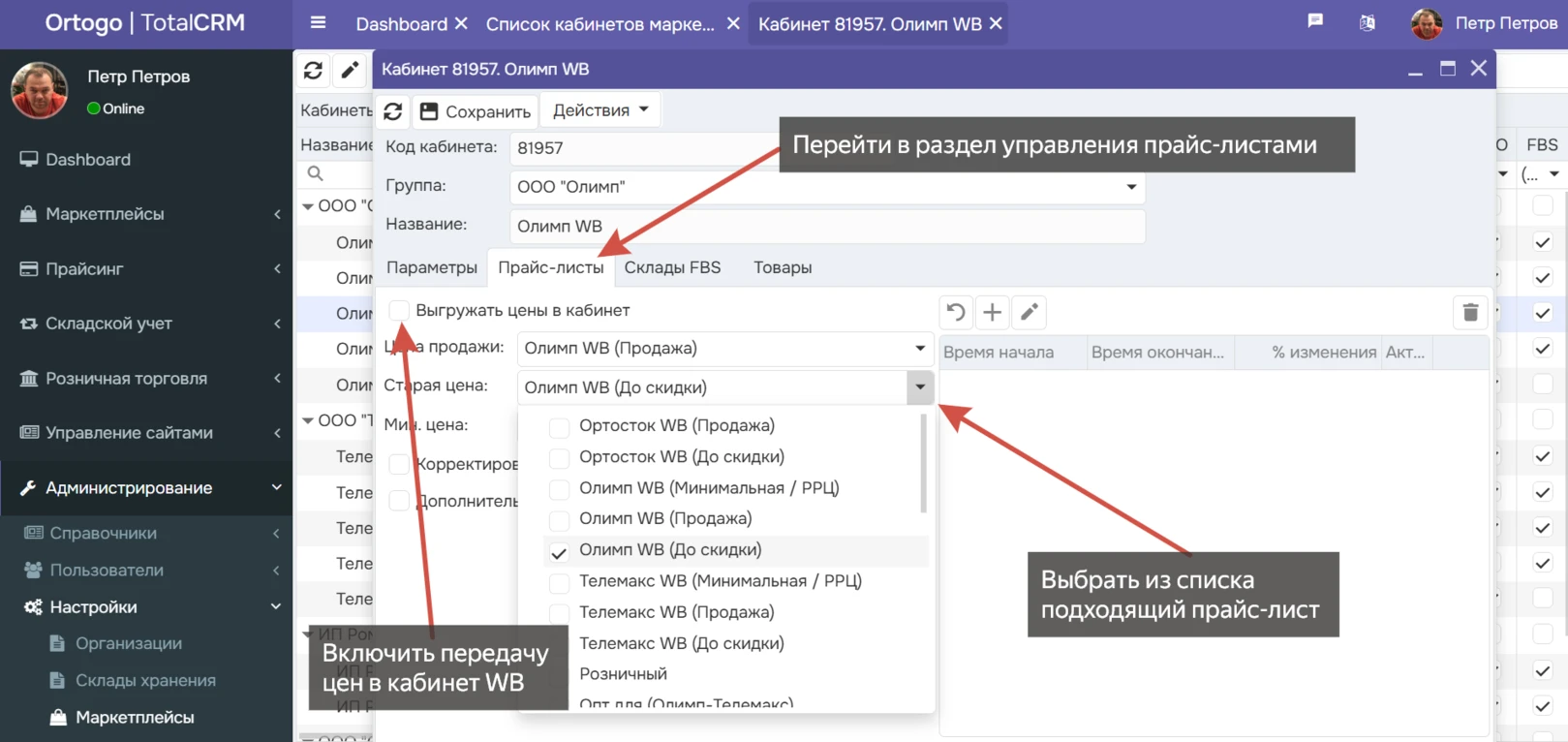
Task: Open the Группа dropdown
Action: (1131, 187)
